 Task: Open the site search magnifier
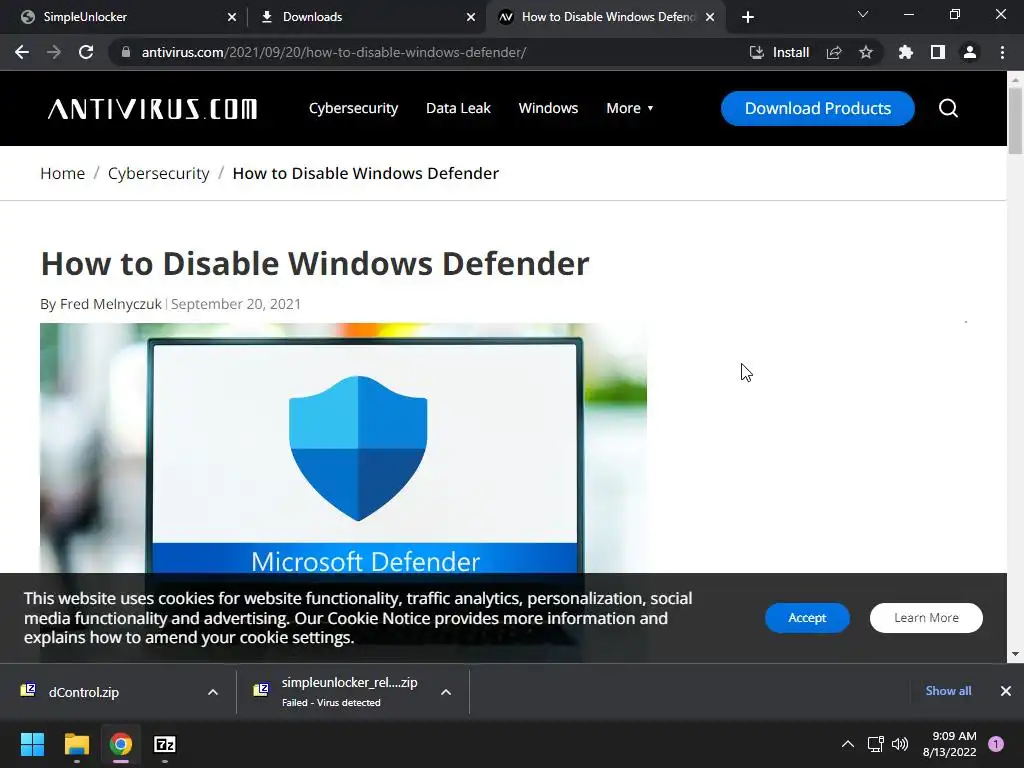(948, 108)
